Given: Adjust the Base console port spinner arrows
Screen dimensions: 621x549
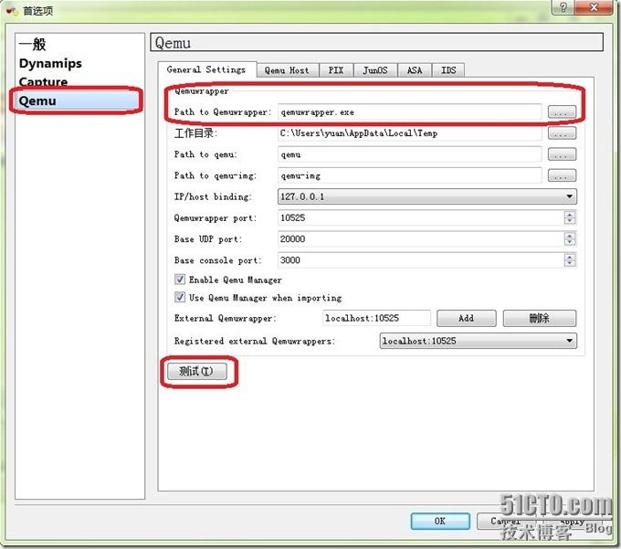Looking at the screenshot, I should [x=570, y=260].
